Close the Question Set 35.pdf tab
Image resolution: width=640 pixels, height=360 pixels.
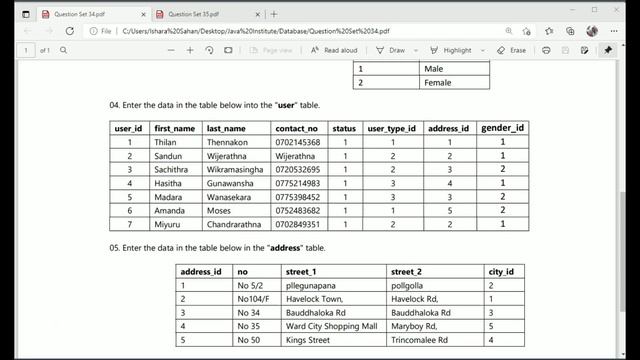point(258,14)
